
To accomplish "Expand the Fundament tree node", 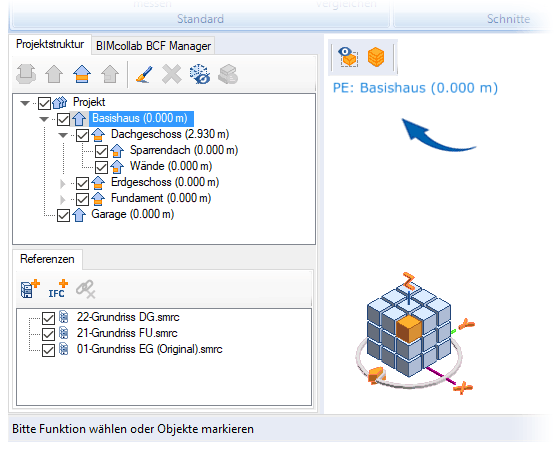I will click(x=63, y=199).
